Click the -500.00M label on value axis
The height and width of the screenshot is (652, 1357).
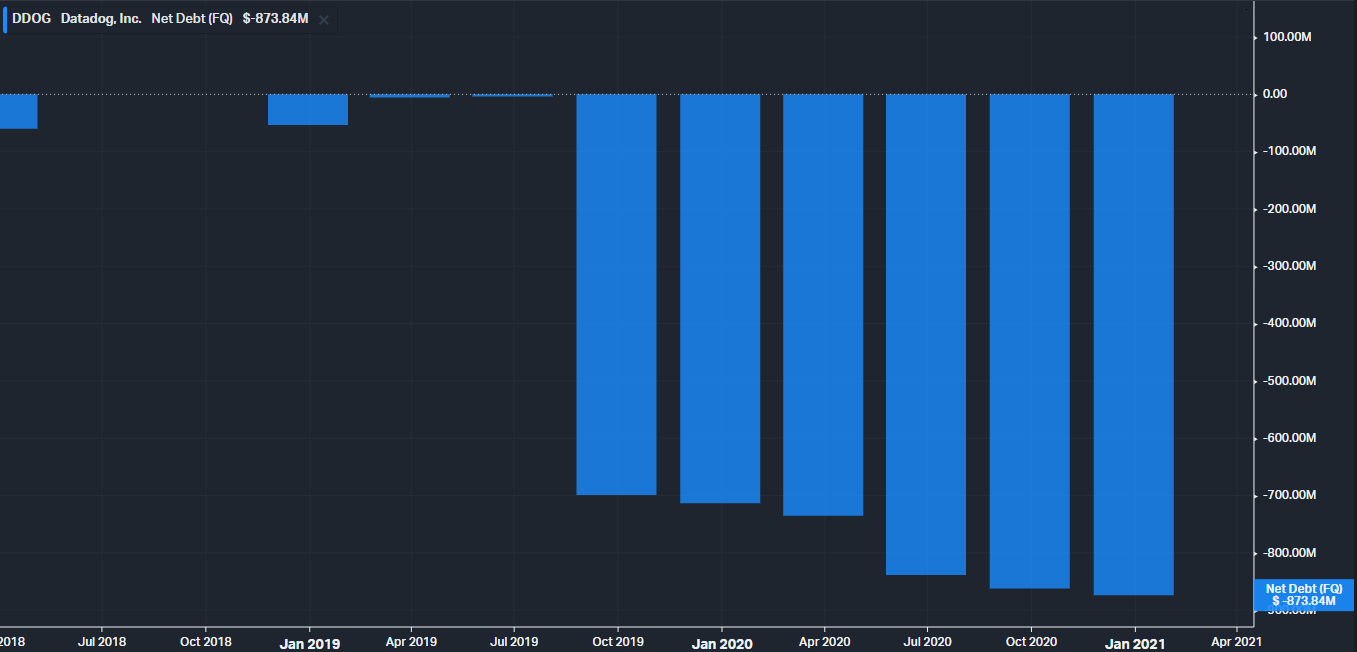[1288, 381]
